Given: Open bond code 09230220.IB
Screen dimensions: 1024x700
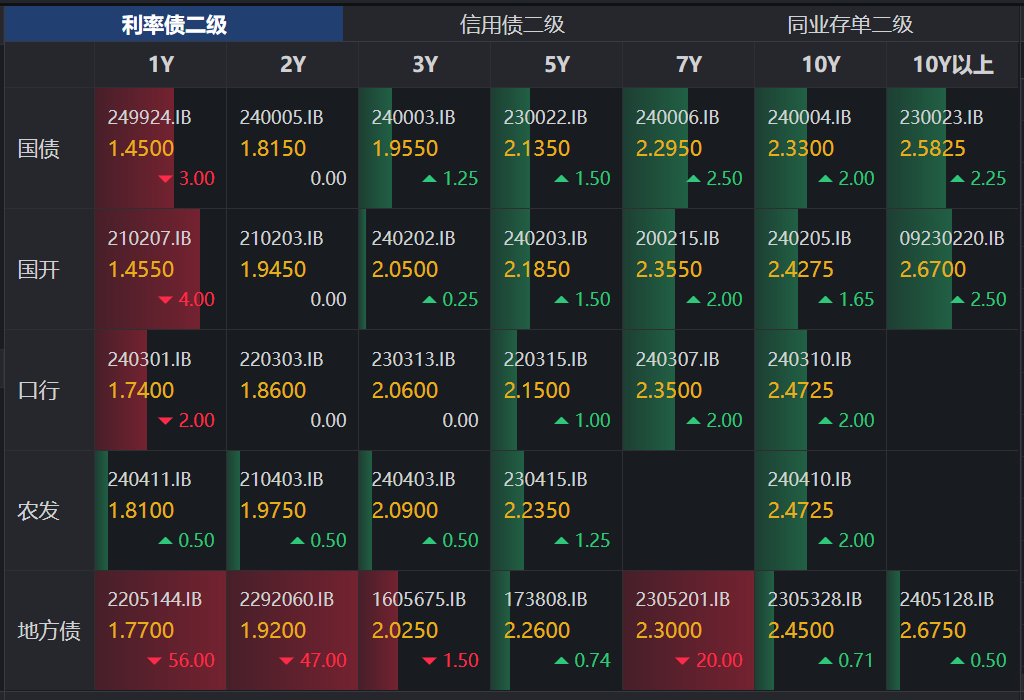Looking at the screenshot, I should coord(951,239).
